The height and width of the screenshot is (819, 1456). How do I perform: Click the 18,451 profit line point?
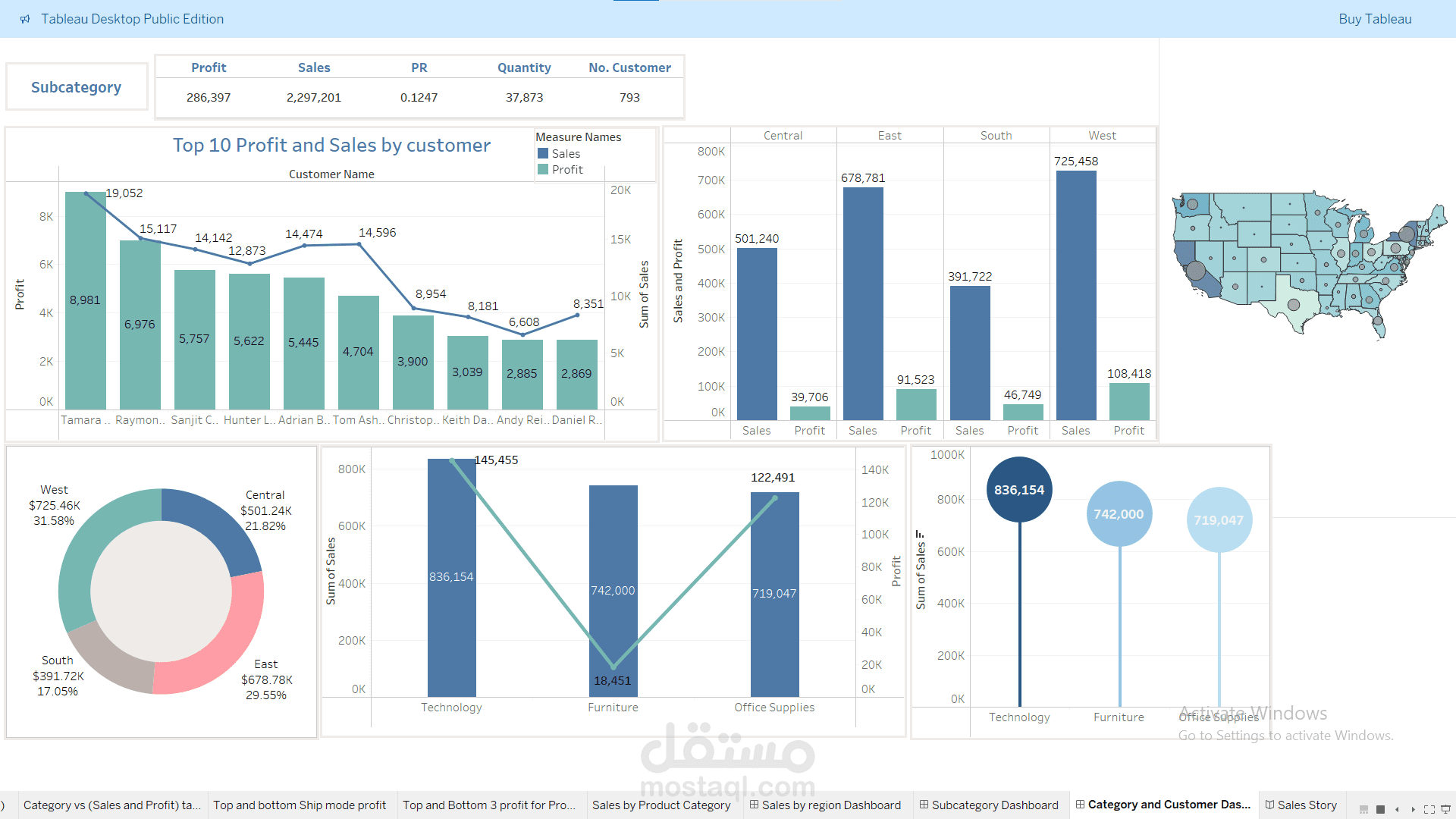coord(613,667)
